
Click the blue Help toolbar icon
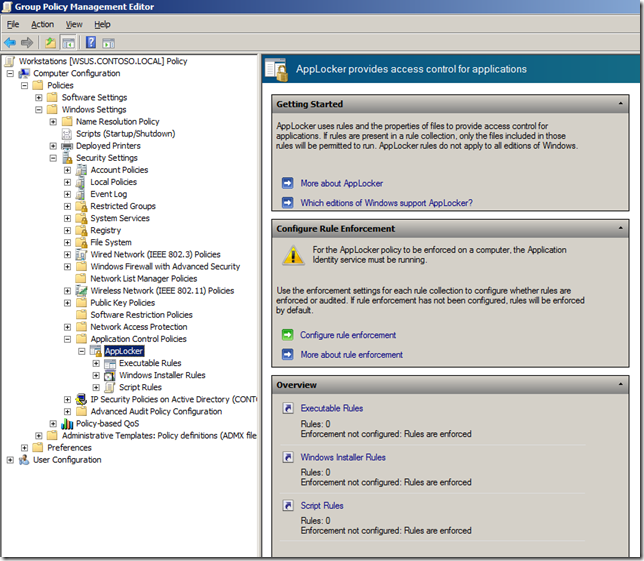click(91, 42)
